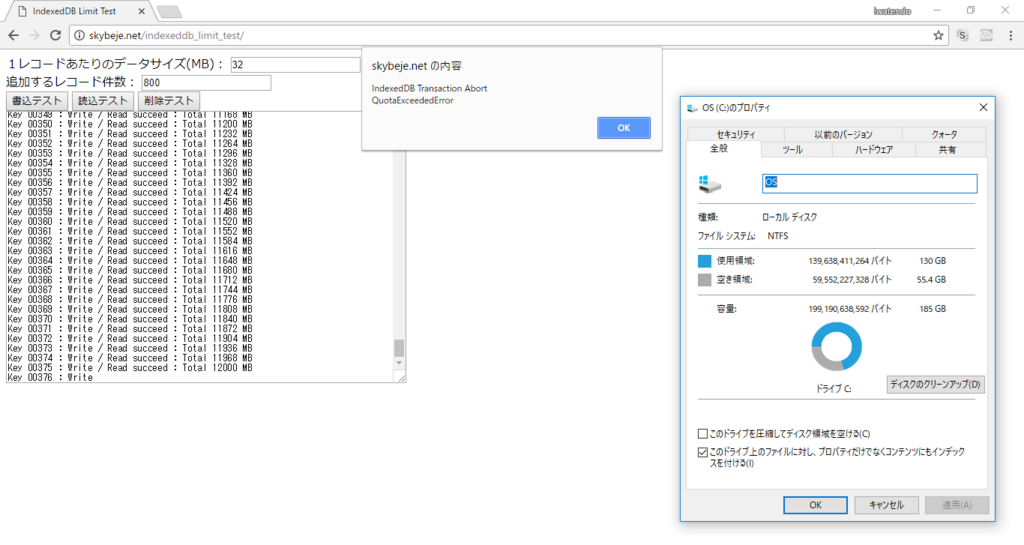The height and width of the screenshot is (545, 1024).
Task: Click the 'Key 00360' log line
Action: pos(130,222)
